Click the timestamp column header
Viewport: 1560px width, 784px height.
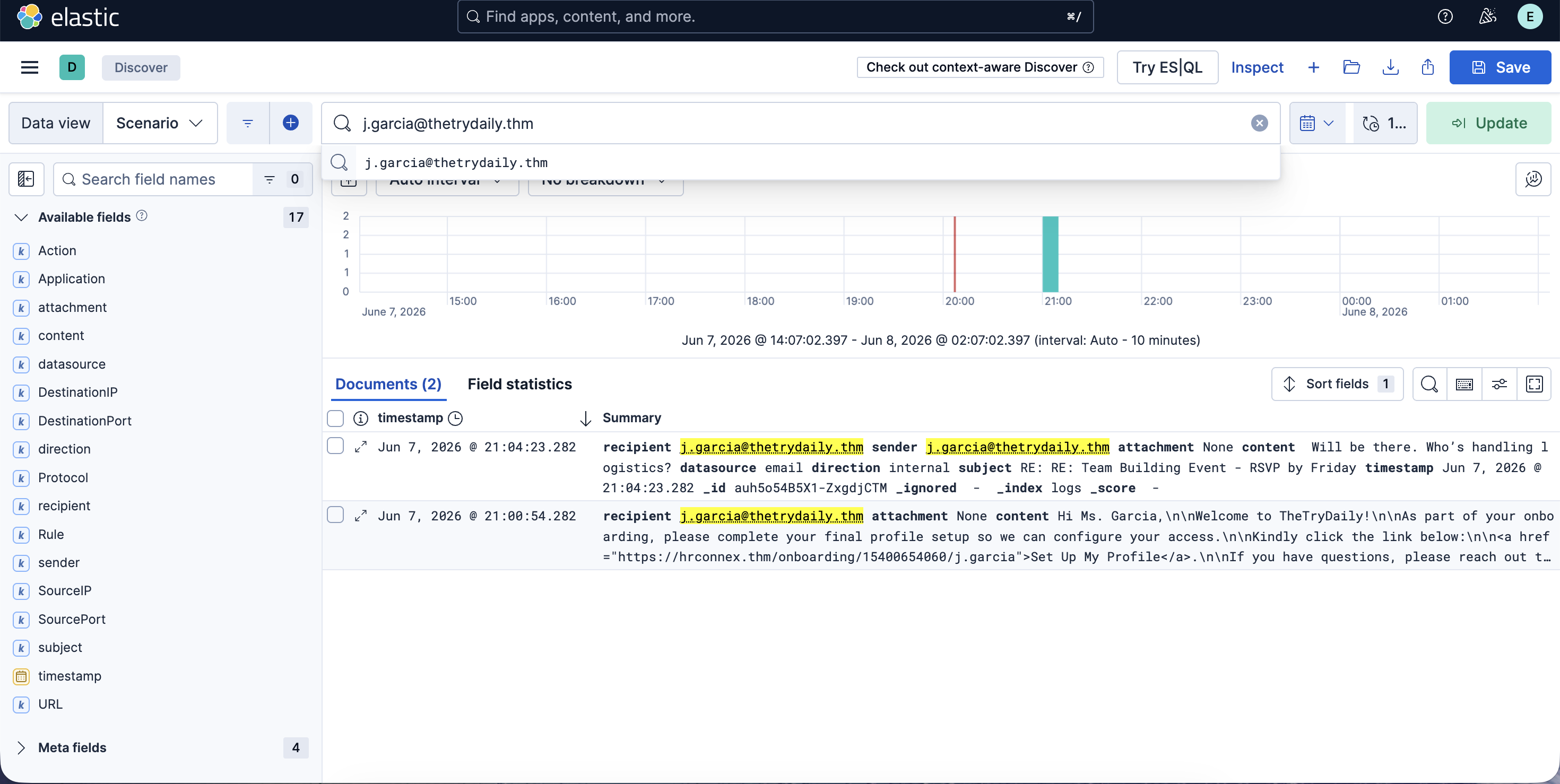click(410, 419)
